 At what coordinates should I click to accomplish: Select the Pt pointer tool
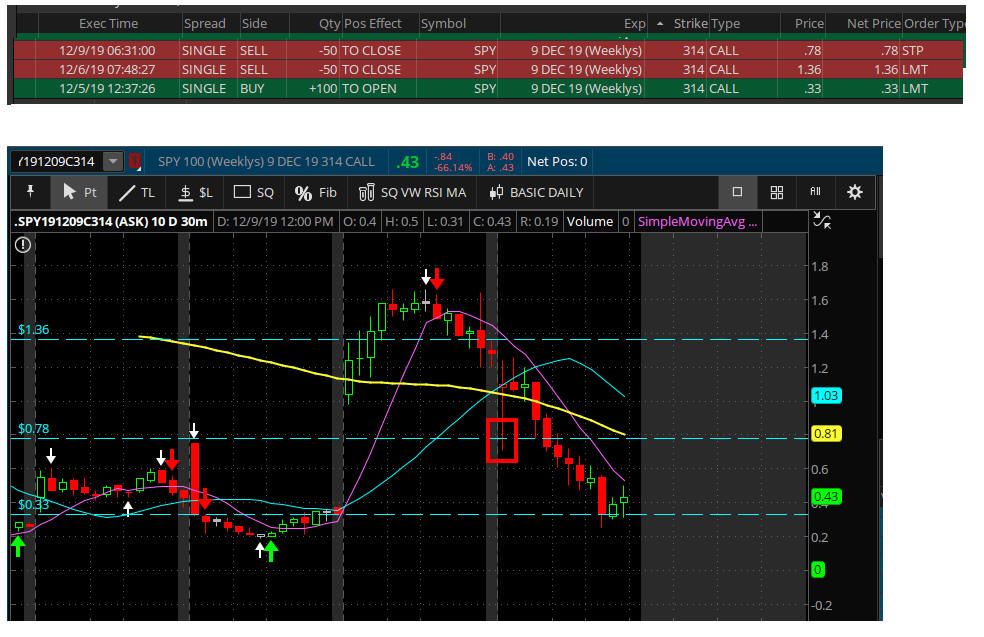(80, 192)
